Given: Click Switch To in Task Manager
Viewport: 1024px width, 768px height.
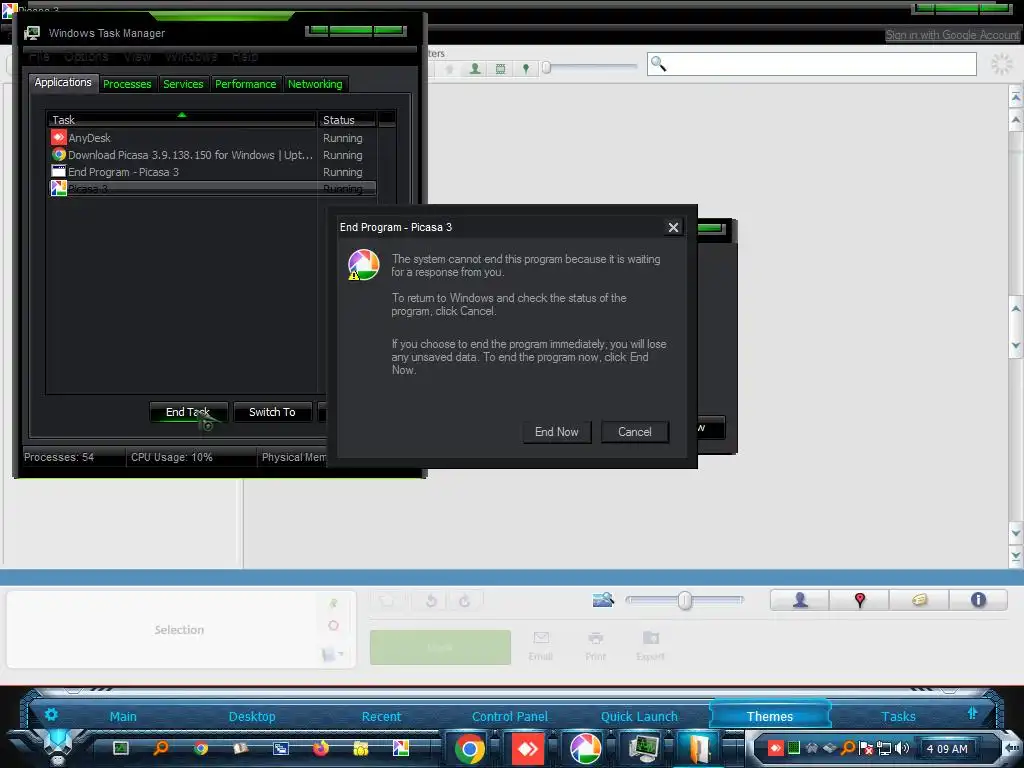Looking at the screenshot, I should pos(272,412).
